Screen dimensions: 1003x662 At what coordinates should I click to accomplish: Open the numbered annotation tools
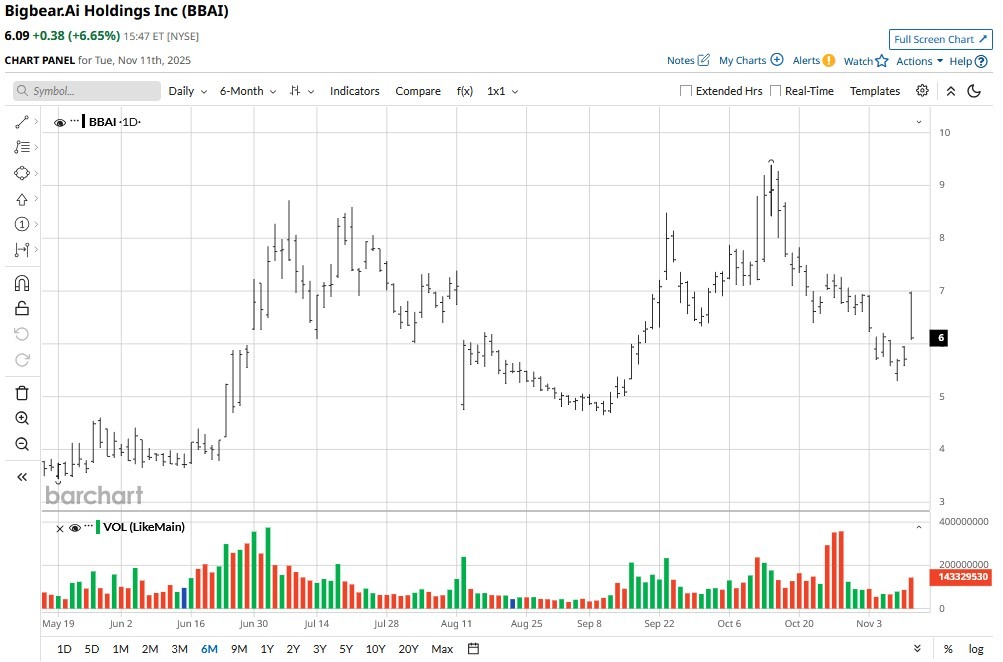coord(22,224)
